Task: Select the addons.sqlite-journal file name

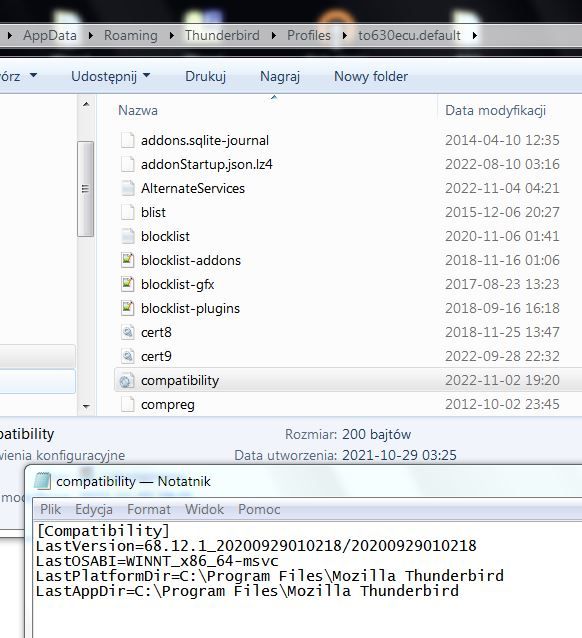Action: point(205,140)
